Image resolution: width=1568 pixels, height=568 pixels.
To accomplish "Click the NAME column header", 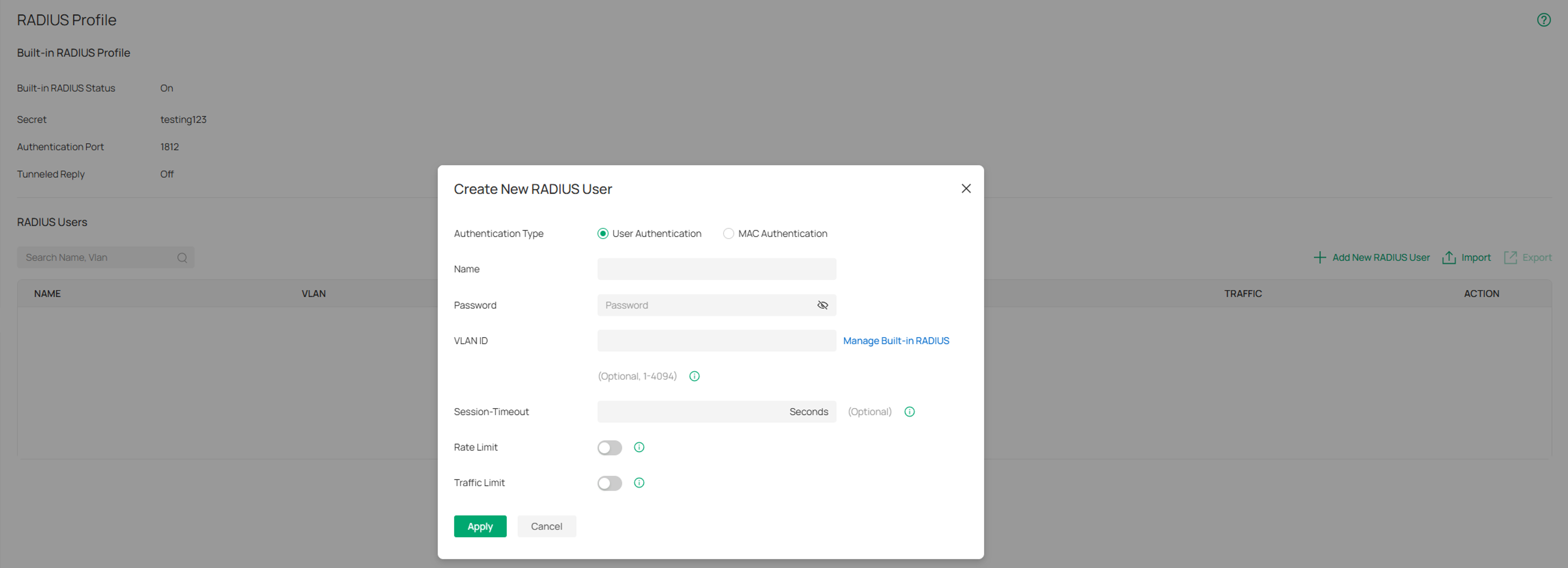I will tap(48, 294).
